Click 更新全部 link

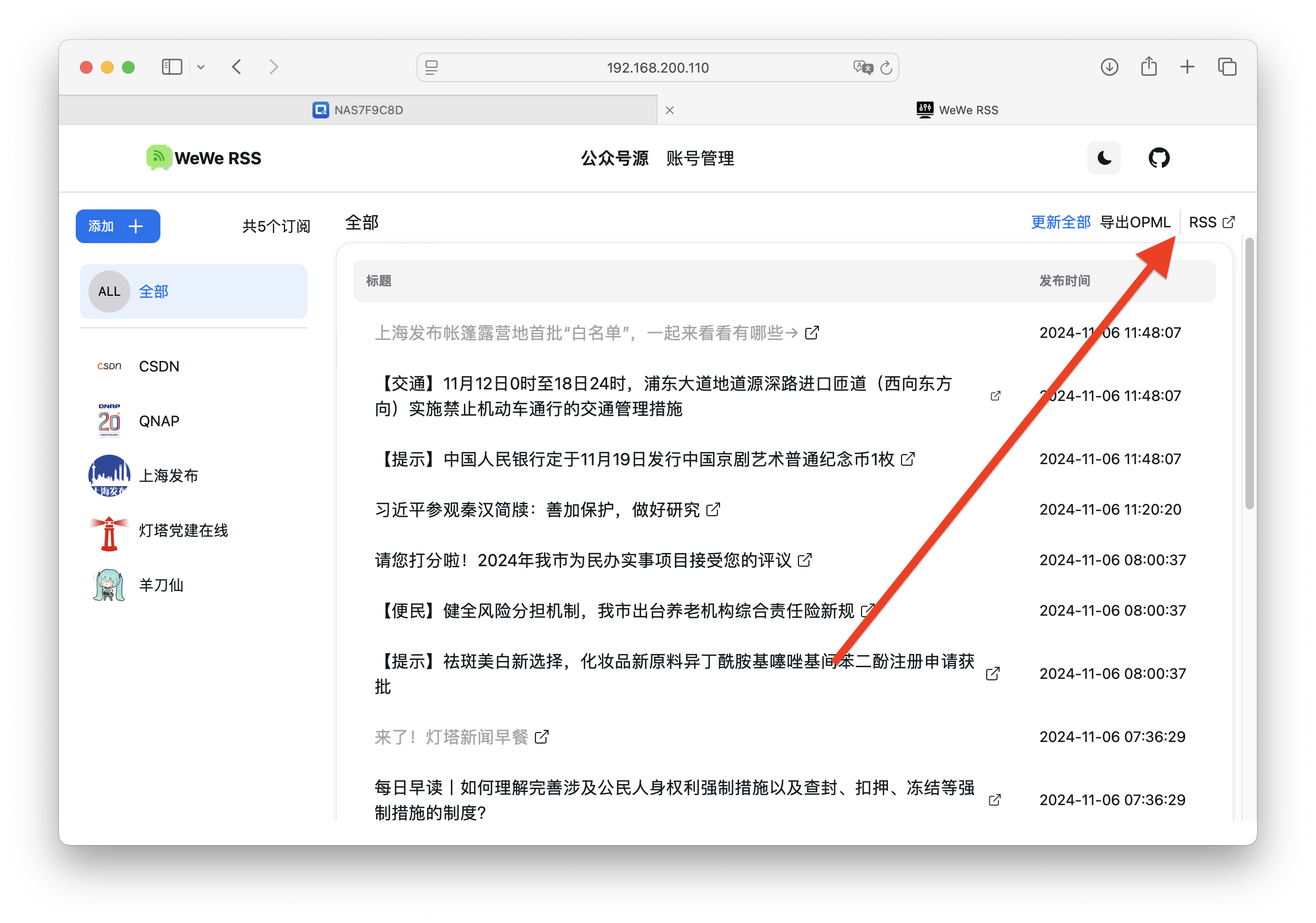(1060, 222)
